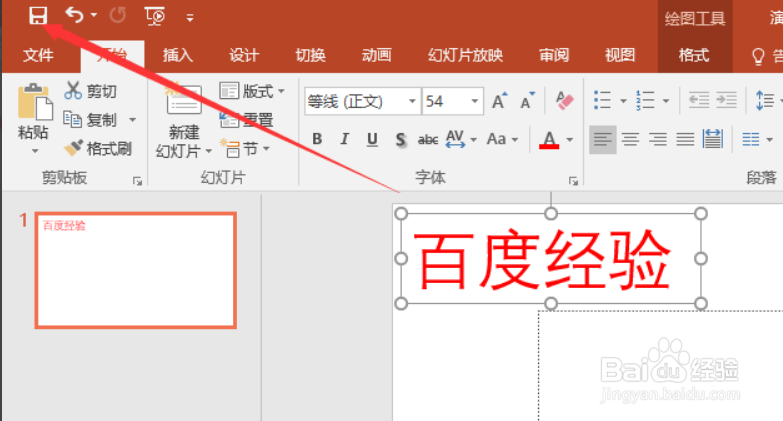Viewport: 783px width, 421px height.
Task: Switch to the 动画 (Animations) tab
Action: coord(377,55)
